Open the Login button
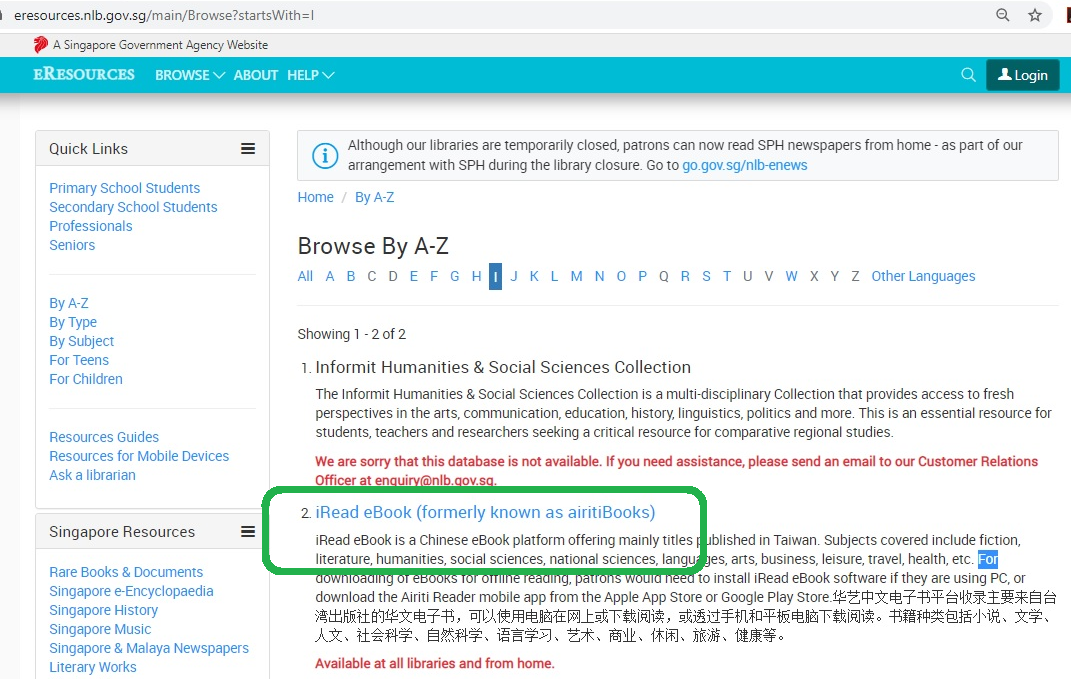 [1023, 75]
